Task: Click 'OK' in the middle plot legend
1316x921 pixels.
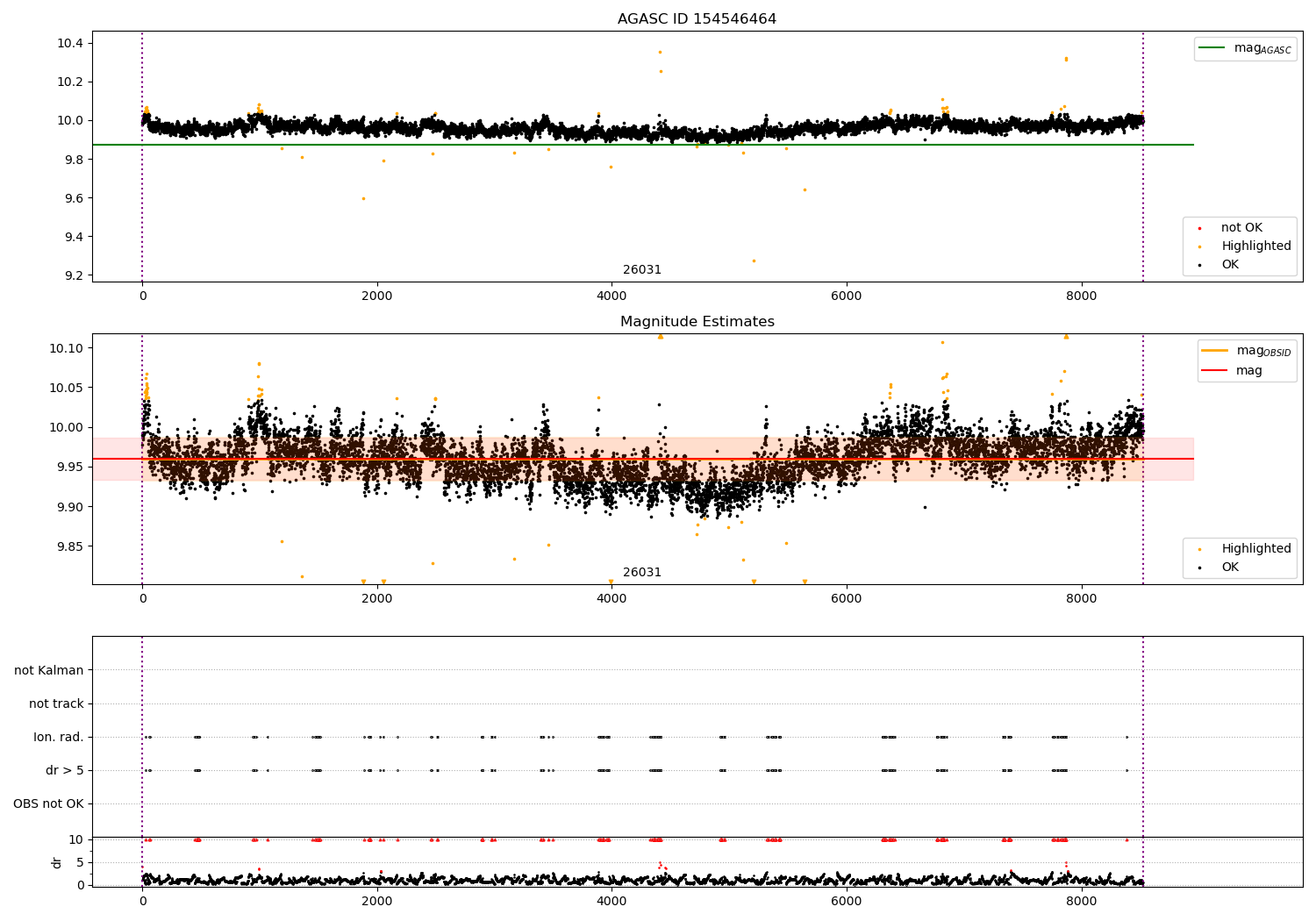Action: coord(1230,568)
